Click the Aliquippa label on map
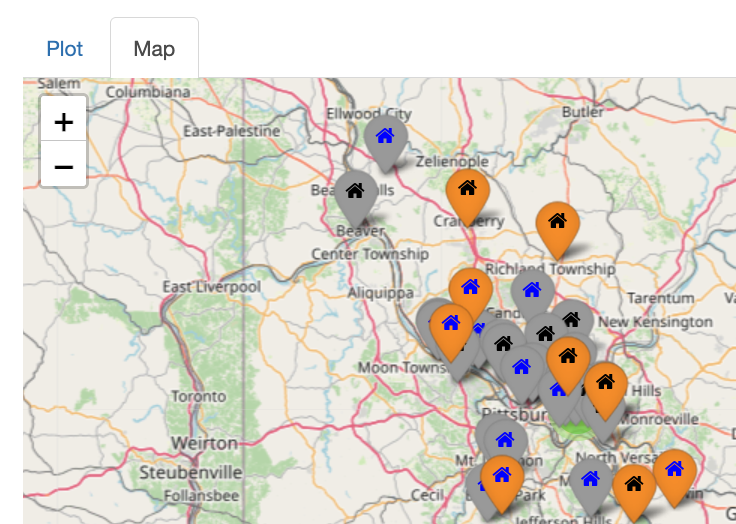The height and width of the screenshot is (524, 736). click(381, 293)
